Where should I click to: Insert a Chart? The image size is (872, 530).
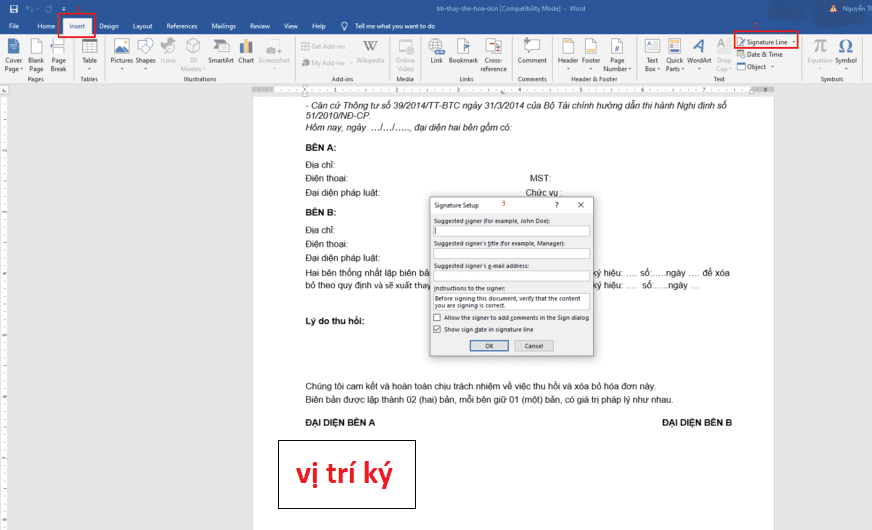point(246,53)
